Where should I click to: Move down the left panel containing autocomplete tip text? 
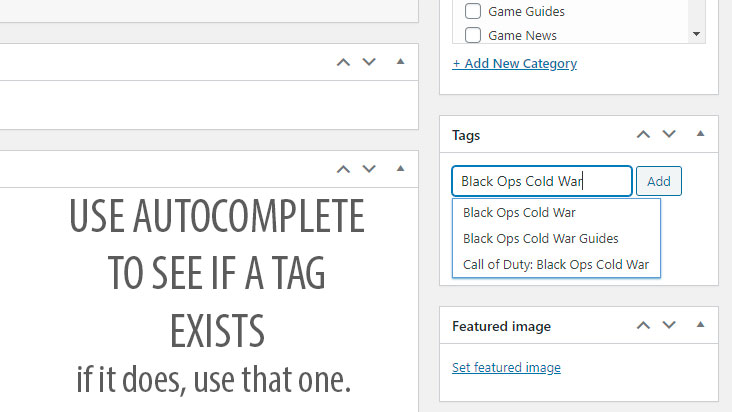pyautogui.click(x=369, y=168)
